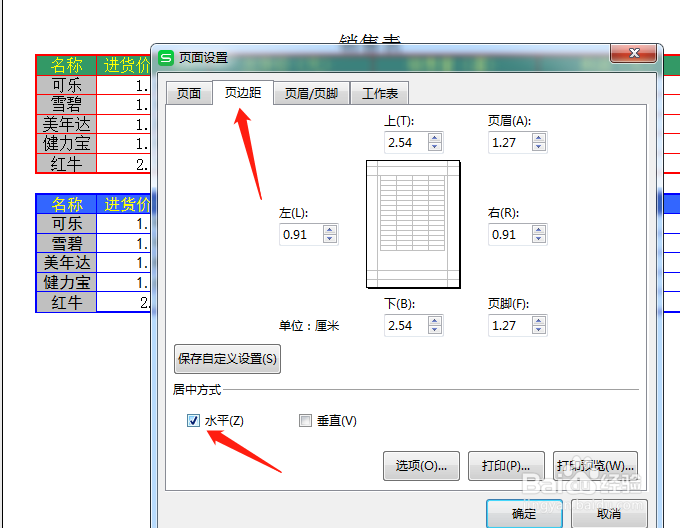Click 雪碧 cell in the blue table
Viewport: 680px width, 528px height.
coord(66,243)
